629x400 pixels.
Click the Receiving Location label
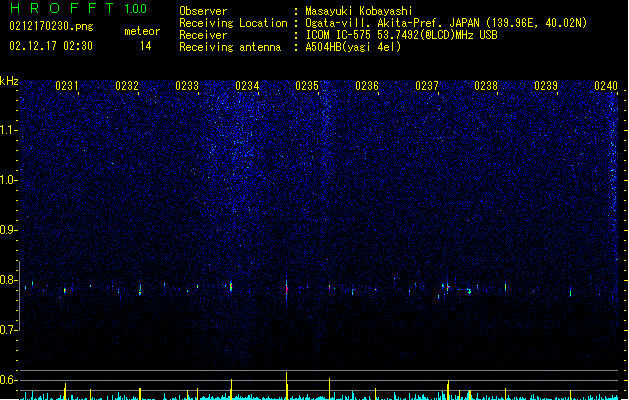(233, 23)
